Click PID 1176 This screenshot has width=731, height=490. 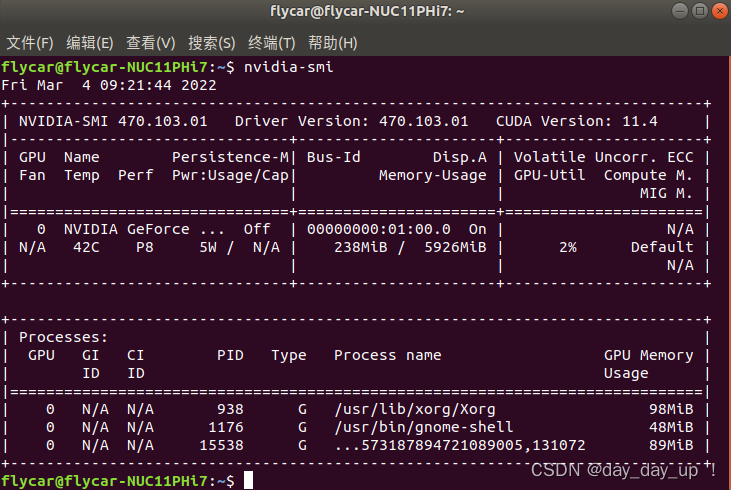226,427
